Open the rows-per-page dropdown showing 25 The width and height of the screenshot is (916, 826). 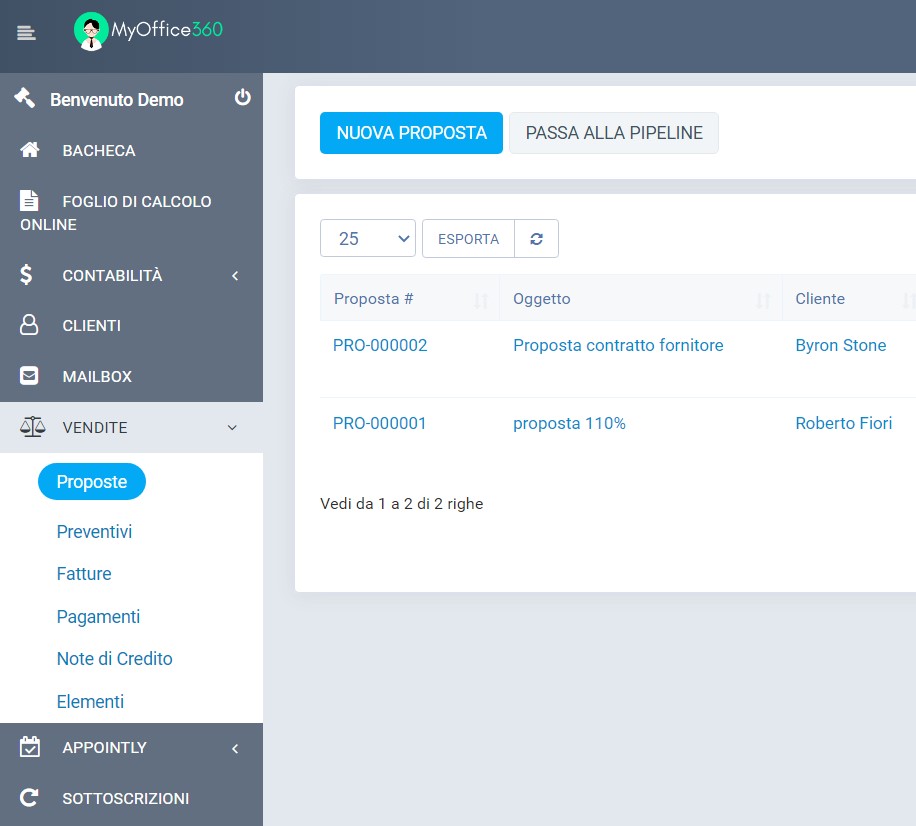tap(367, 238)
